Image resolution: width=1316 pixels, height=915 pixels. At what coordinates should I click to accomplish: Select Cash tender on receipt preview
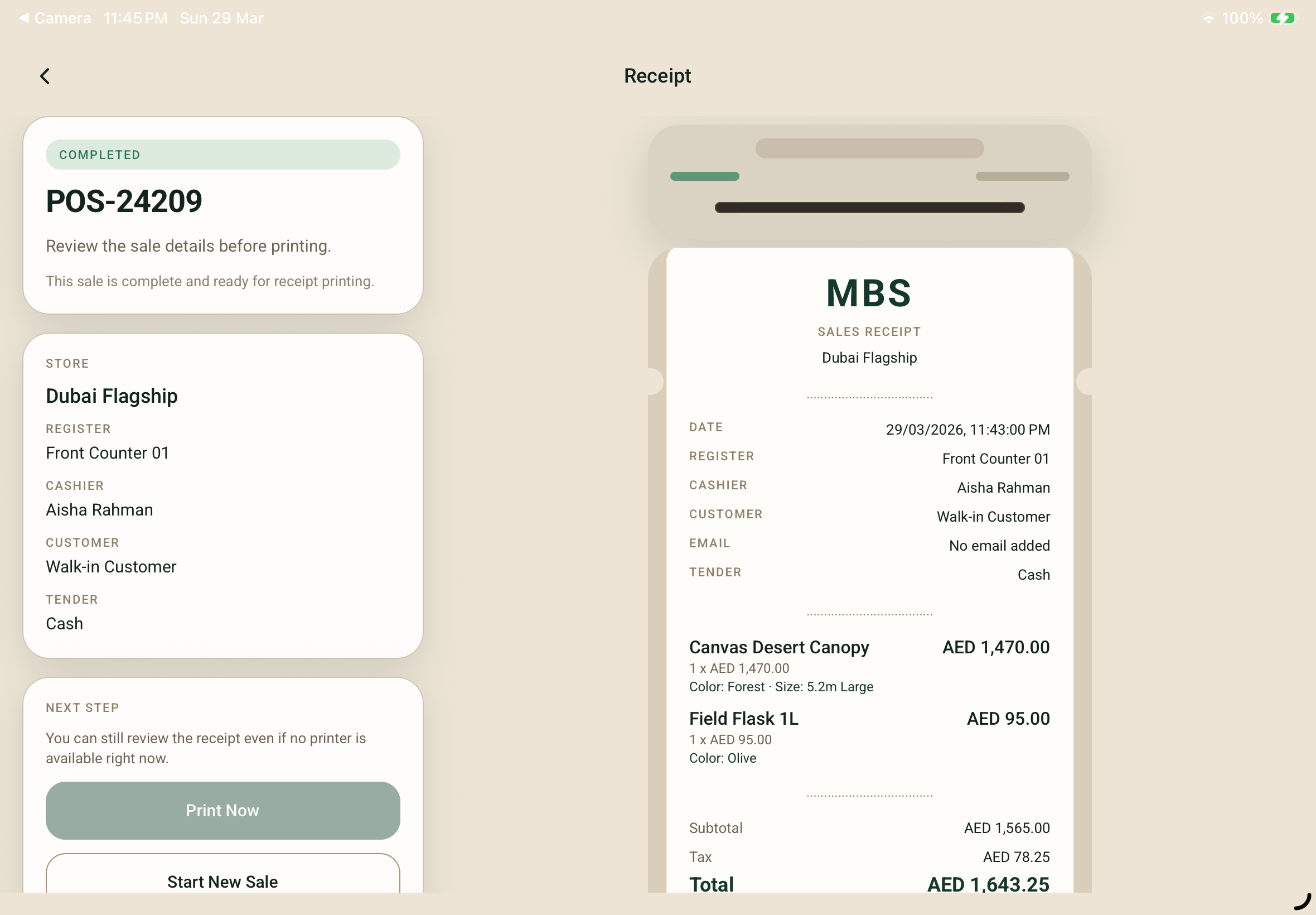pos(1033,575)
